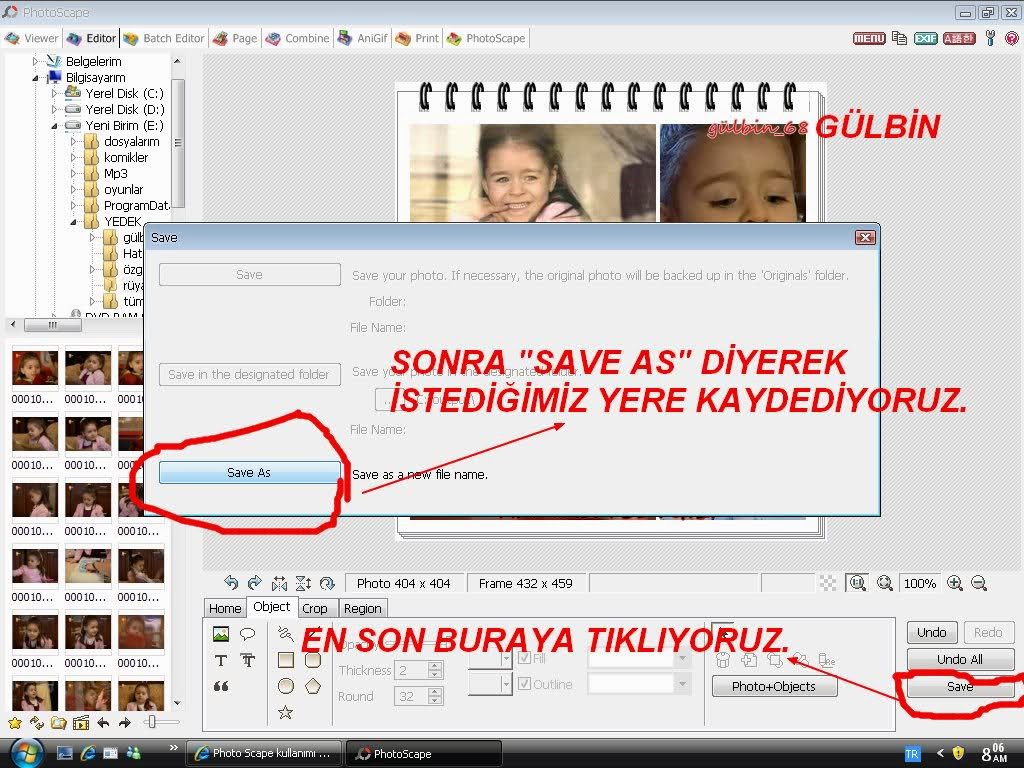Select the rounded rectangle shape tool
This screenshot has height=768, width=1024.
[x=313, y=660]
